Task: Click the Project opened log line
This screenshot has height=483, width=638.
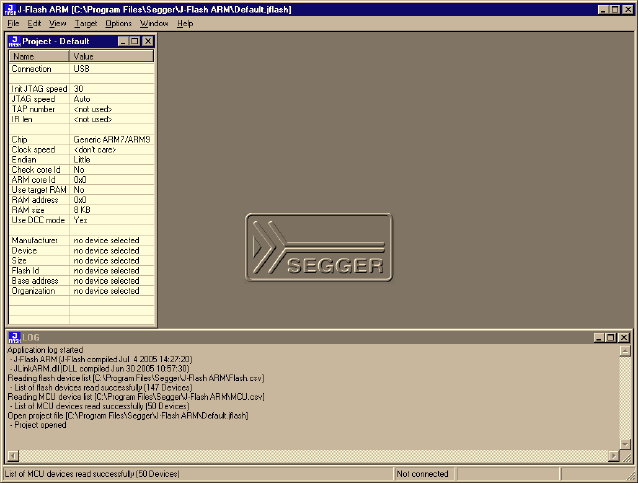Action: pyautogui.click(x=38, y=425)
